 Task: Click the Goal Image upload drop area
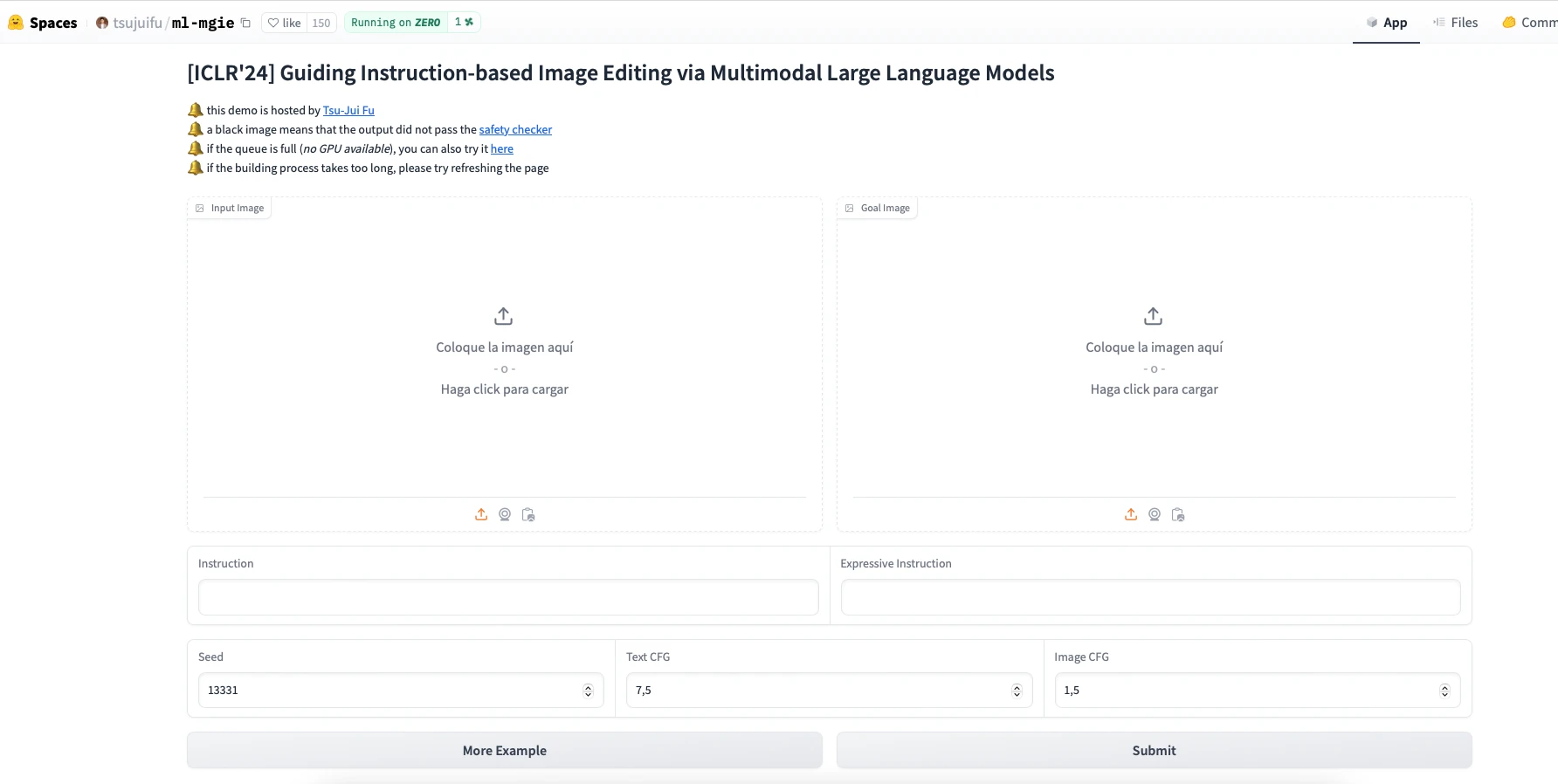[1155, 352]
